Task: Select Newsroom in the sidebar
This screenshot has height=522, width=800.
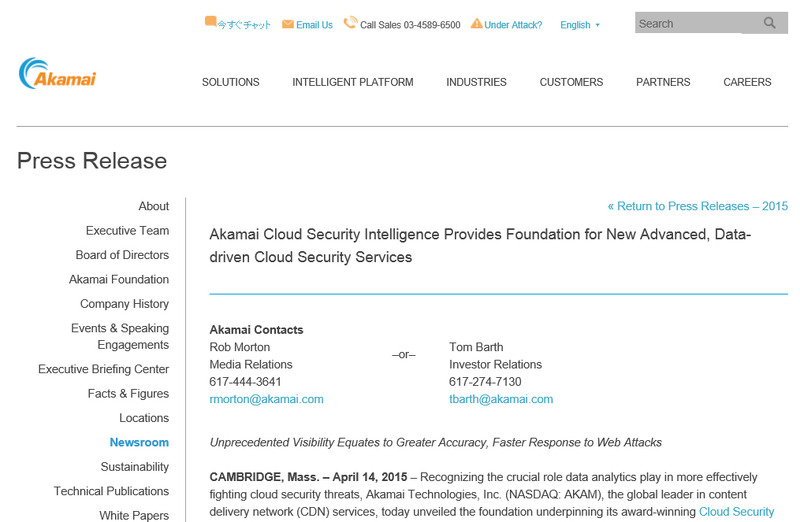Action: tap(139, 443)
